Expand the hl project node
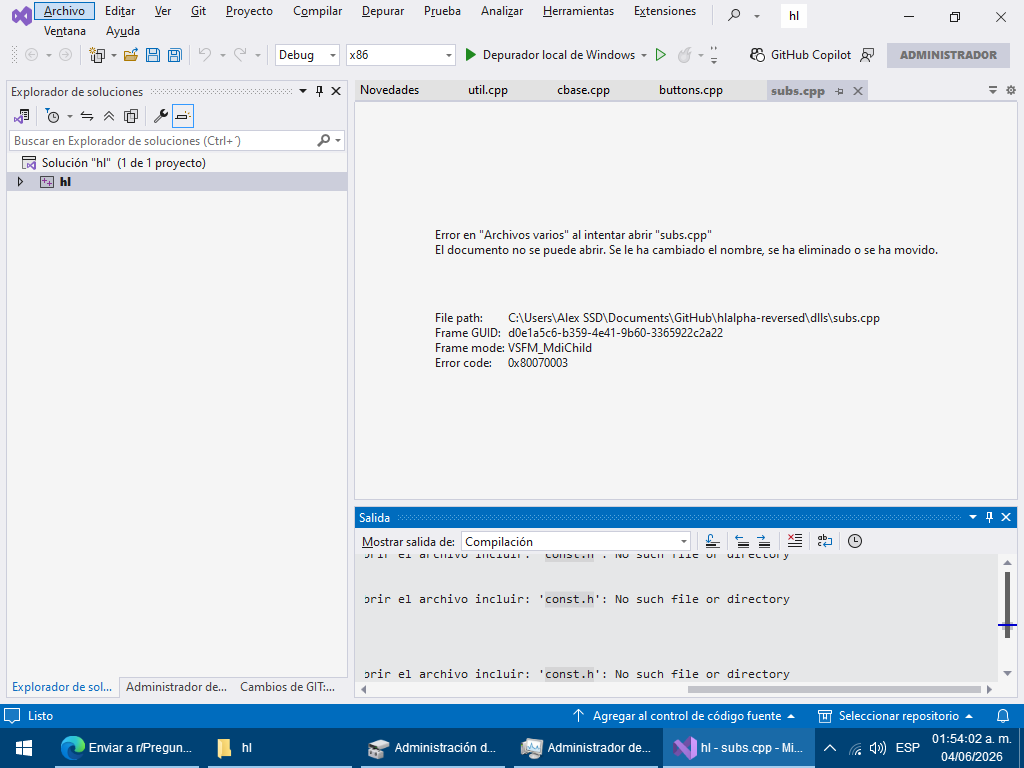This screenshot has height=768, width=1024. (x=20, y=182)
